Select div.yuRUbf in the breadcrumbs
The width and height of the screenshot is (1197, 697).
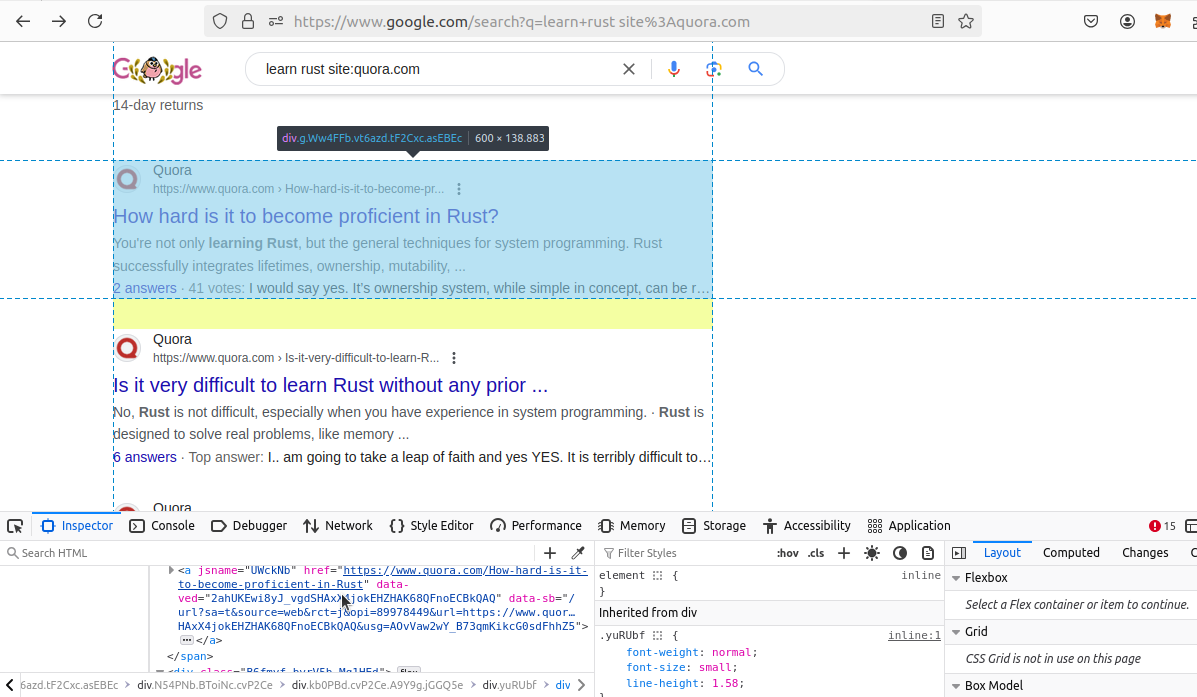click(x=509, y=686)
